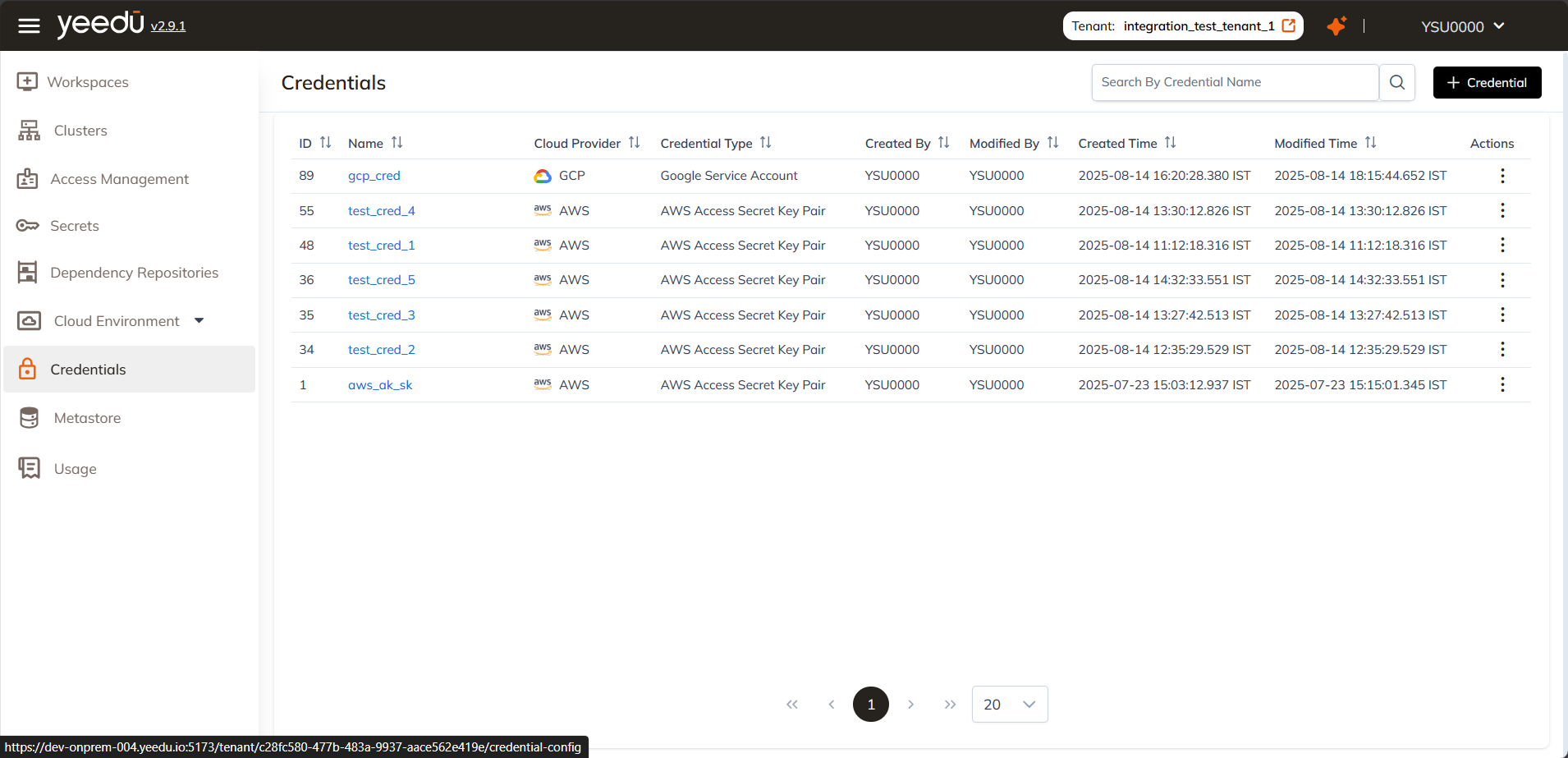Sort by Cloud Provider column
Viewport: 1568px width, 758px height.
coord(634,143)
